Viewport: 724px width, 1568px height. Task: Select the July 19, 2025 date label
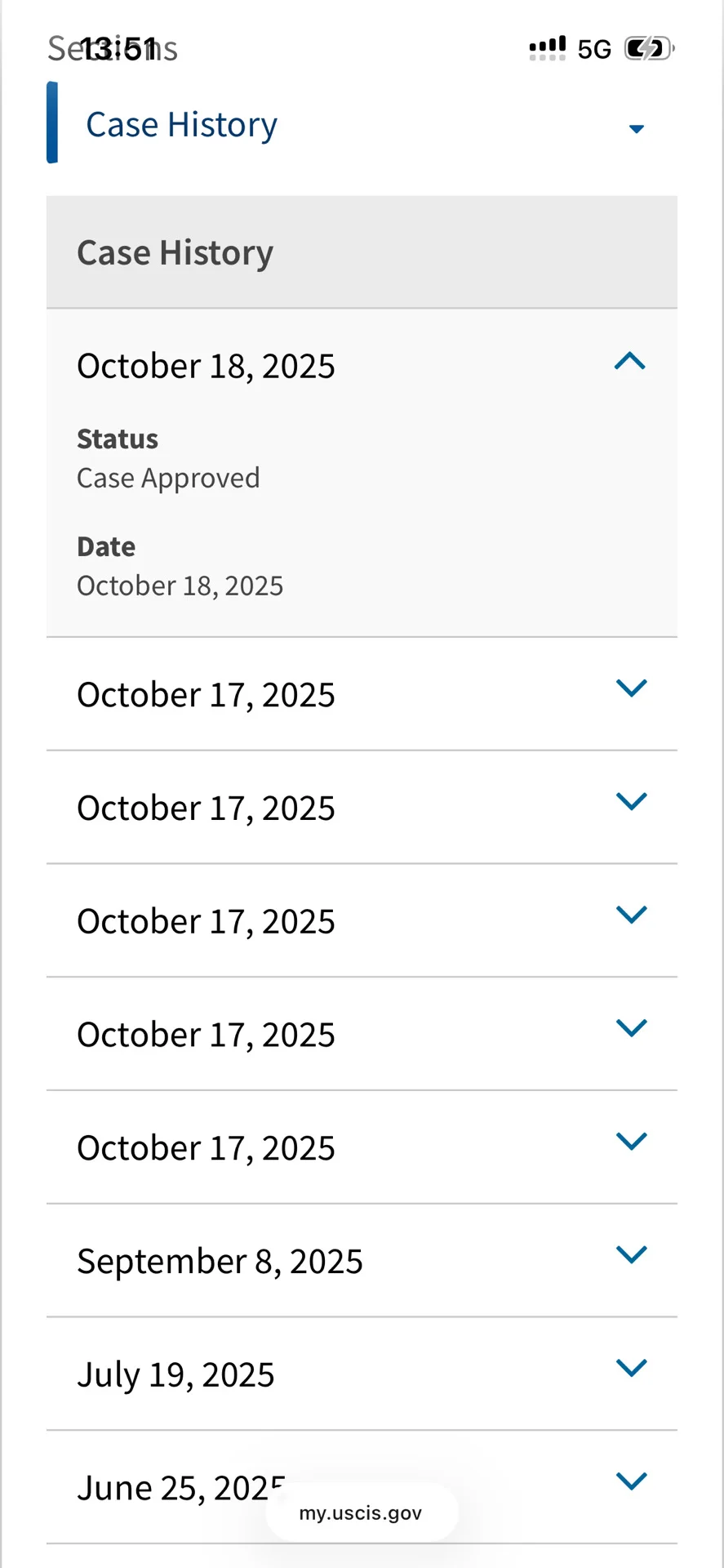point(175,1375)
